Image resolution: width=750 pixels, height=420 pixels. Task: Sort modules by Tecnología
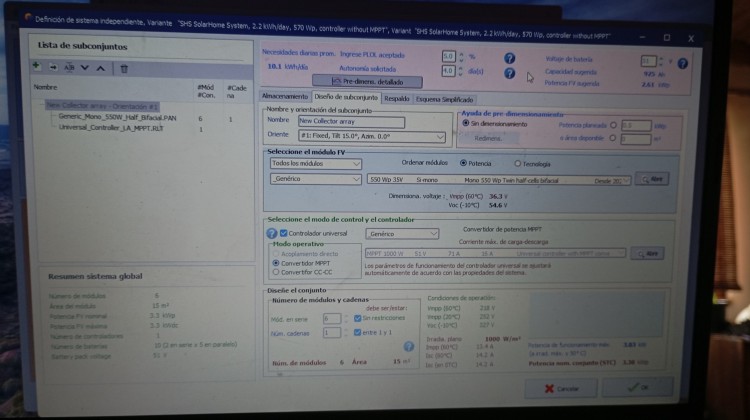pos(518,164)
